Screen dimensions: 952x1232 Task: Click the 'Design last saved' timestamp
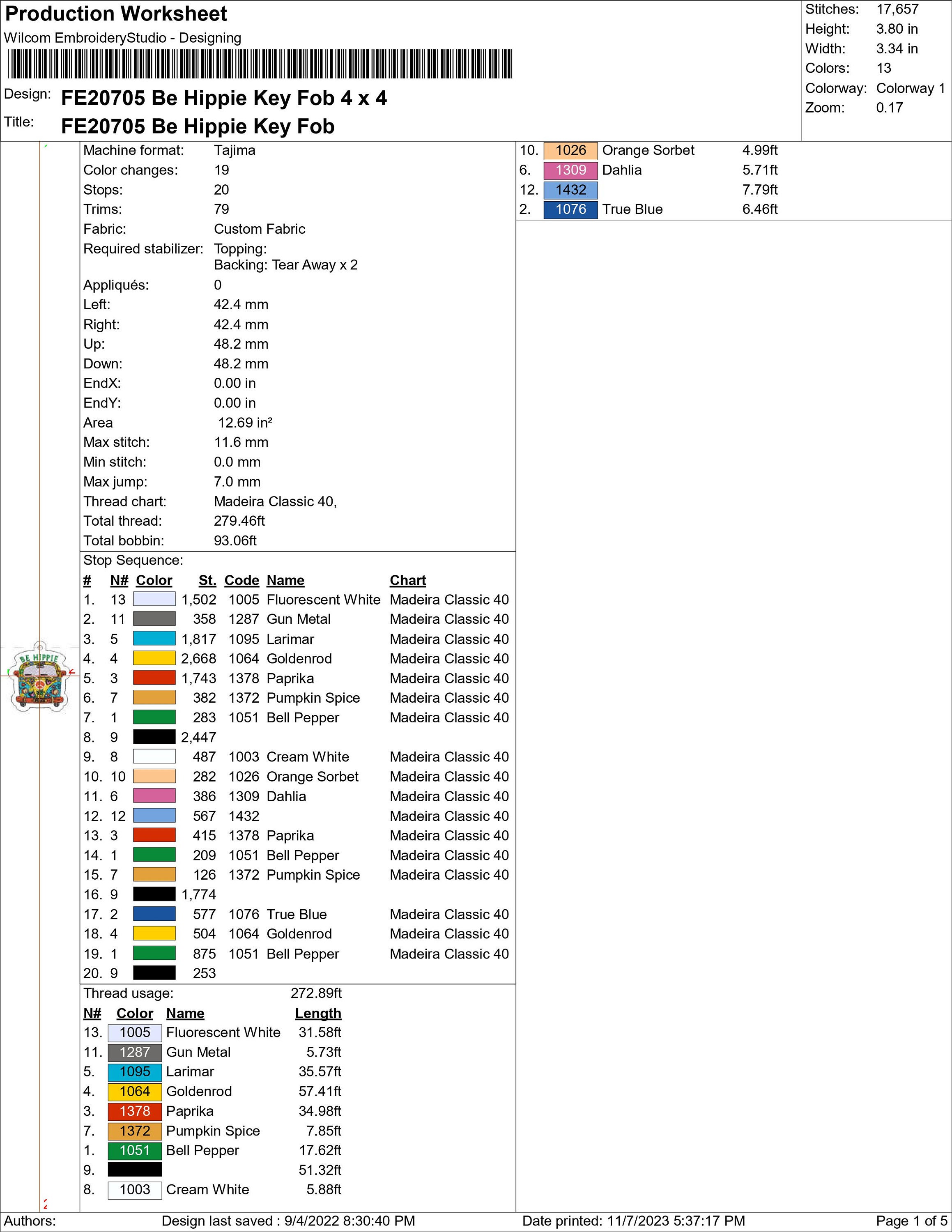[288, 1221]
